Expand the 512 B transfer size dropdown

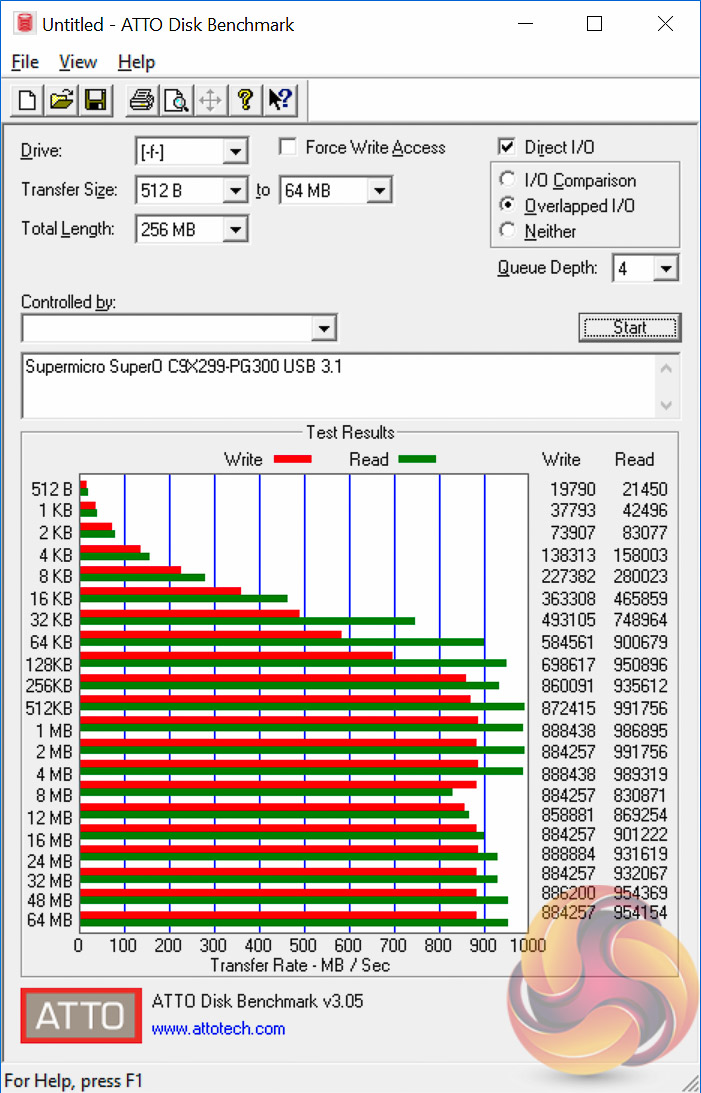coord(236,190)
